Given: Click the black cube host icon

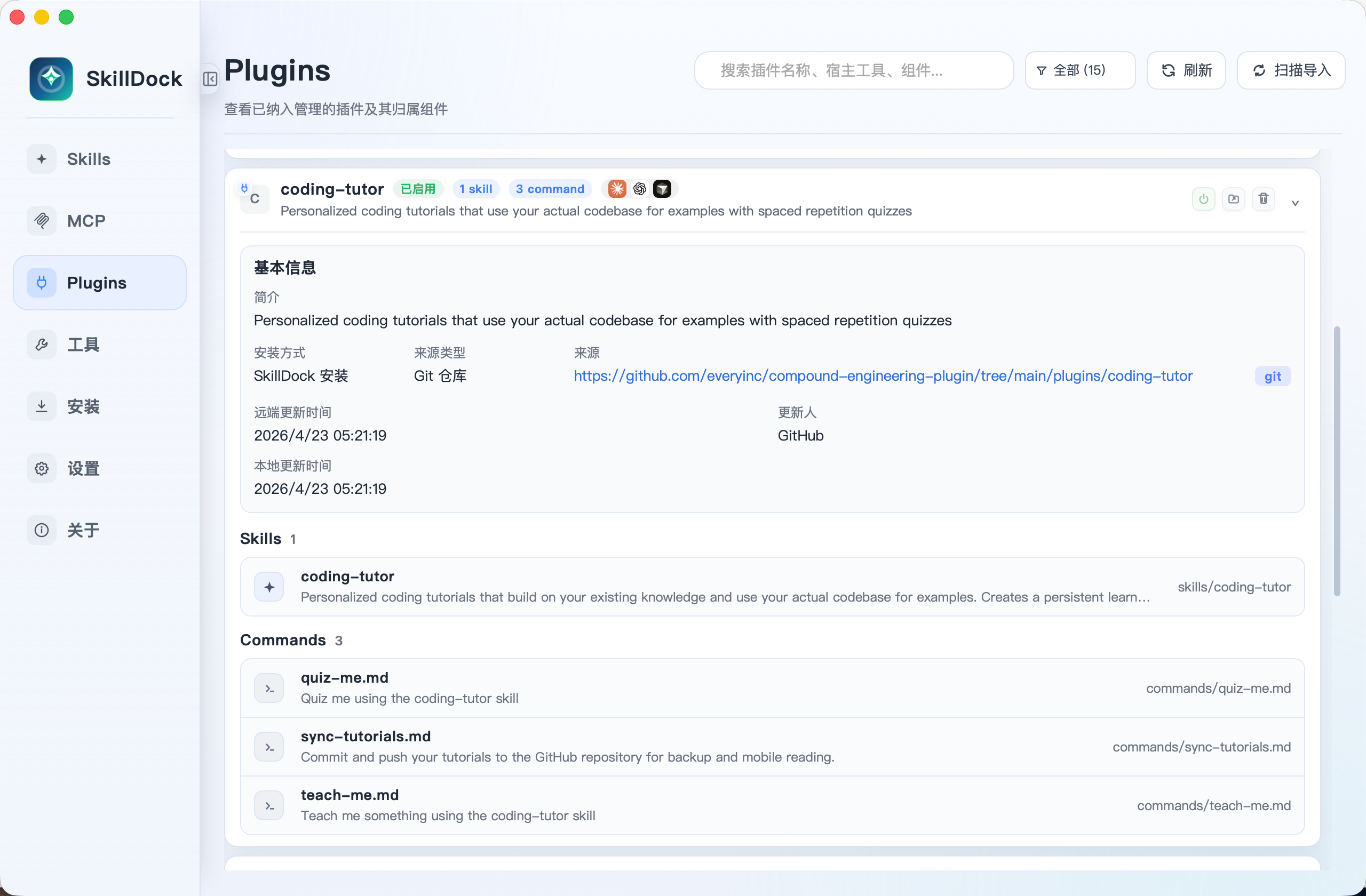Looking at the screenshot, I should click(662, 189).
